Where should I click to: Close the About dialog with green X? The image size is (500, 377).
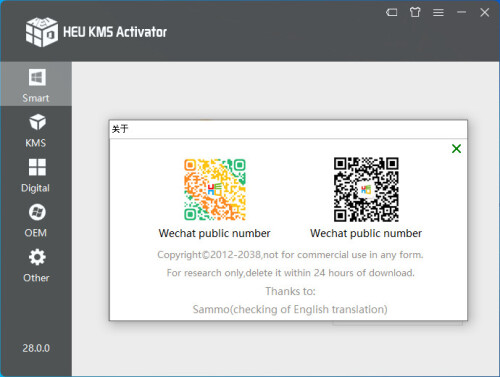(456, 148)
